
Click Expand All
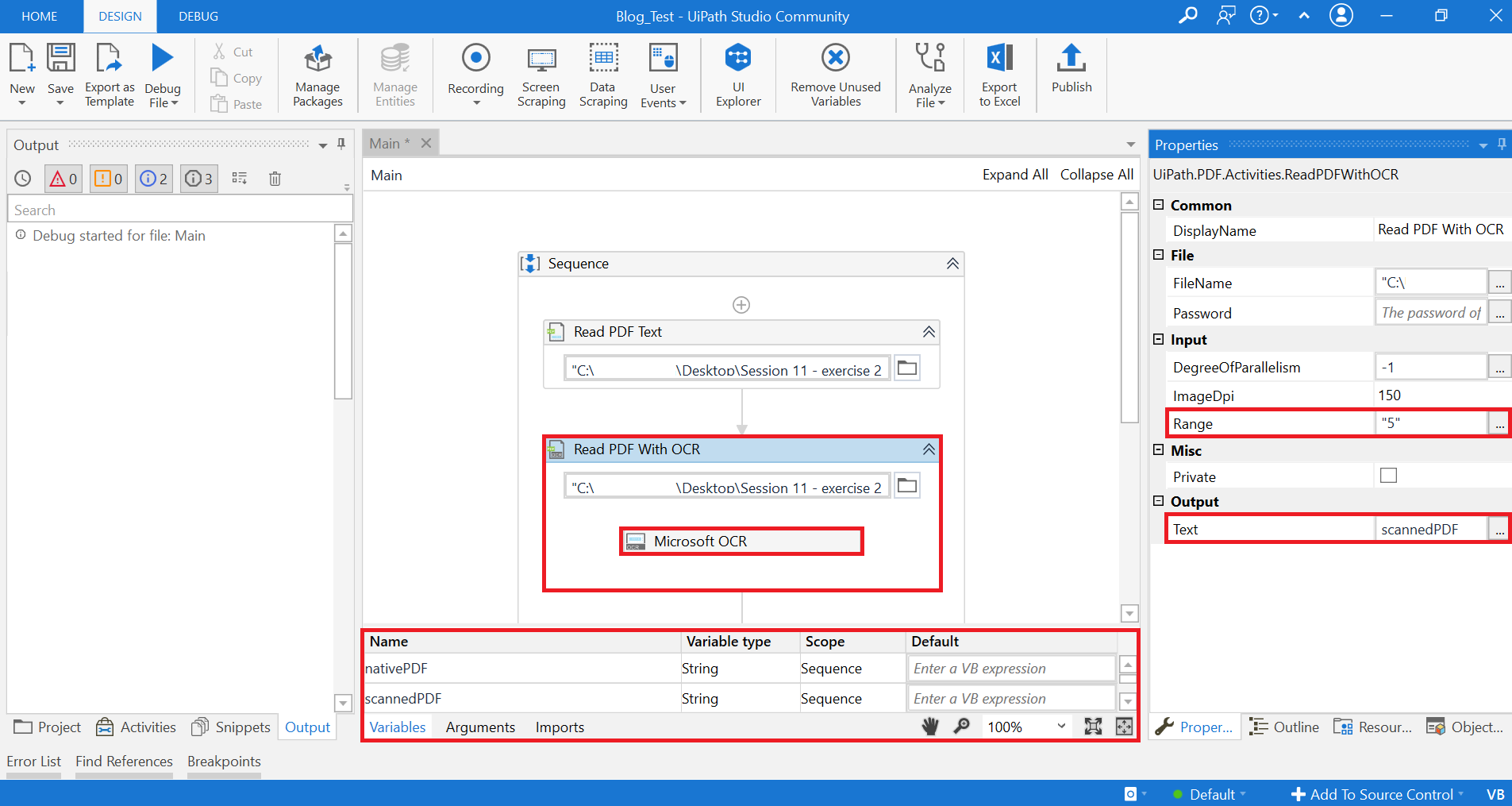(1015, 175)
